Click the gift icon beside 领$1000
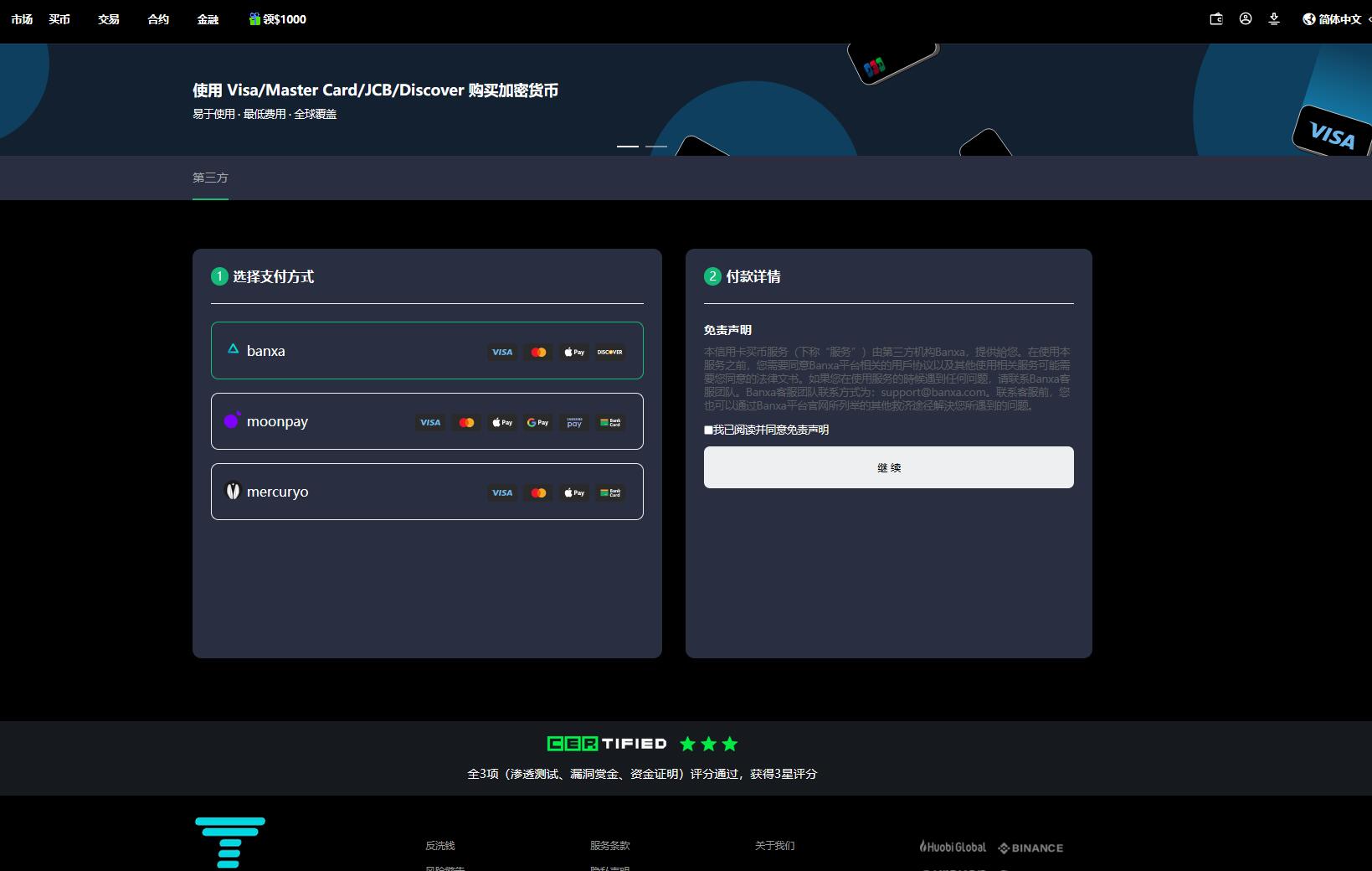The width and height of the screenshot is (1372, 871). [x=254, y=18]
